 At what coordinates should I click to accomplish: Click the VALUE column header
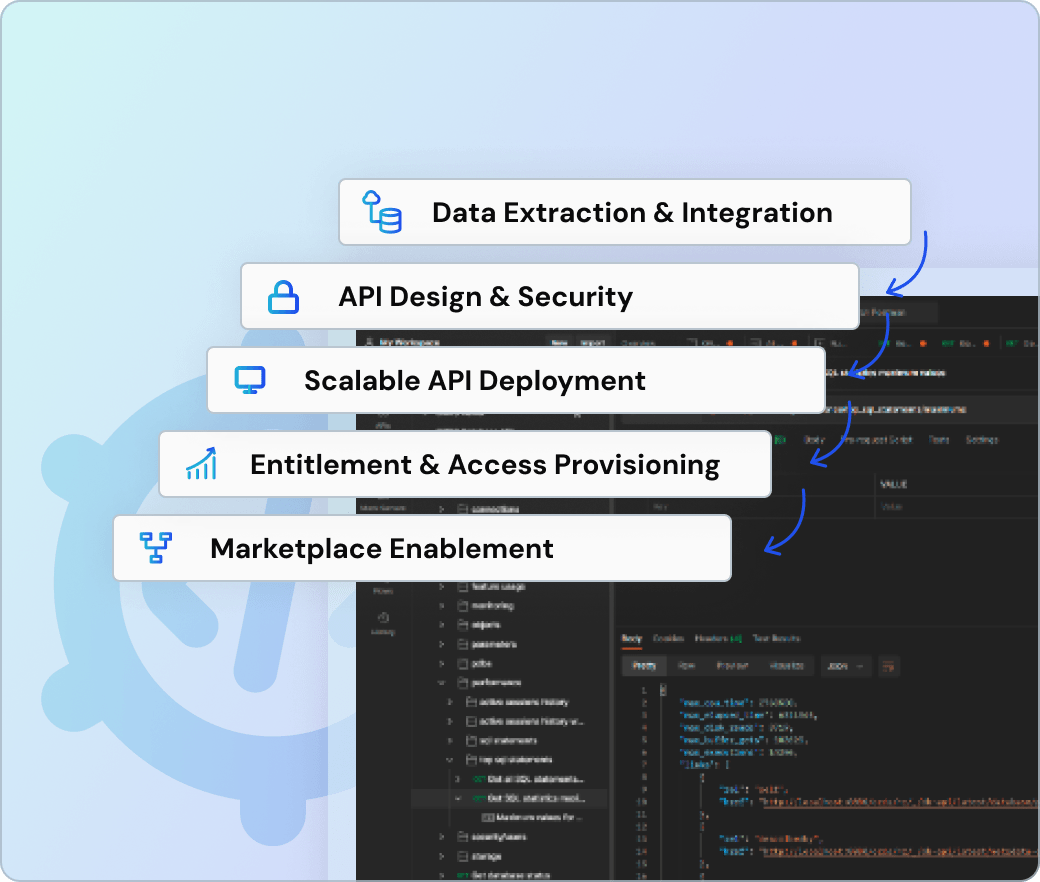[893, 484]
